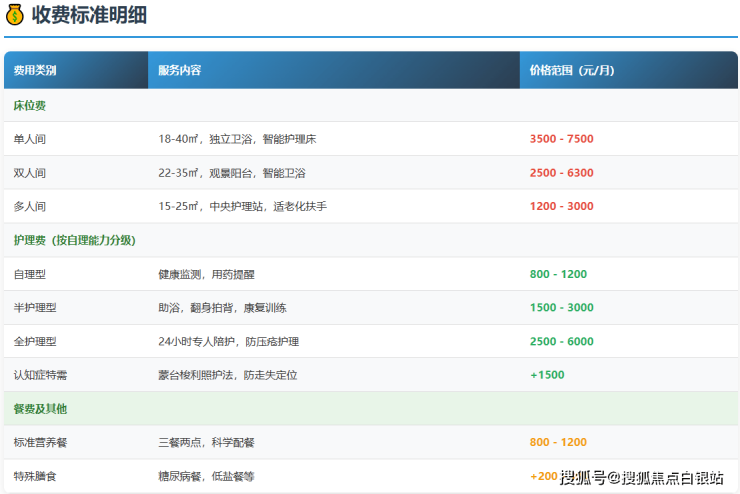Select the 双人间 row label

[x=30, y=173]
